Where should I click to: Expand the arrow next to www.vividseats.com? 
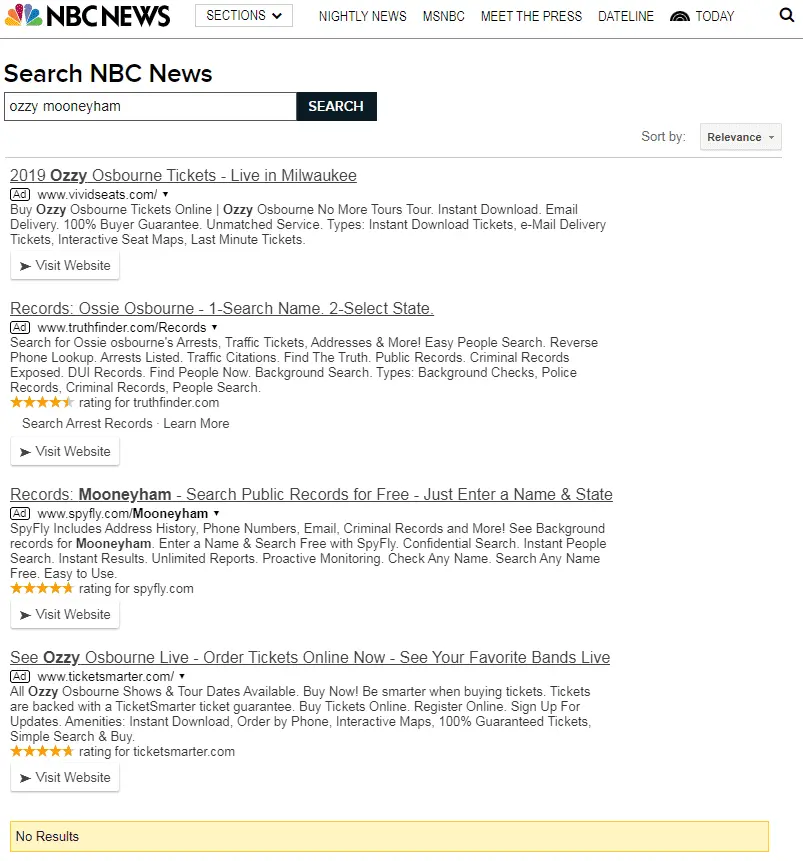pos(165,194)
